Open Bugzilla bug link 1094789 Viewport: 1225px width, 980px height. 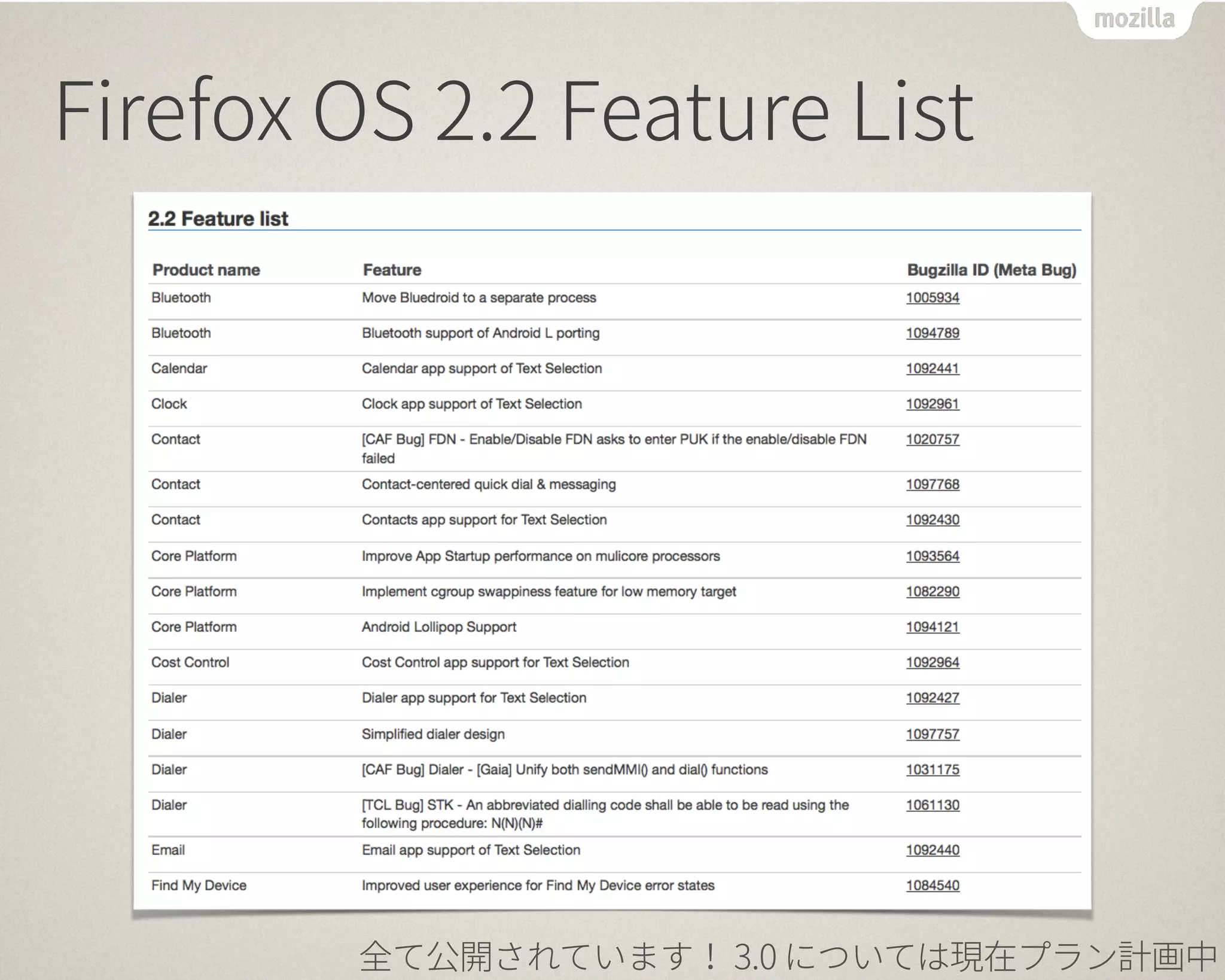(932, 333)
